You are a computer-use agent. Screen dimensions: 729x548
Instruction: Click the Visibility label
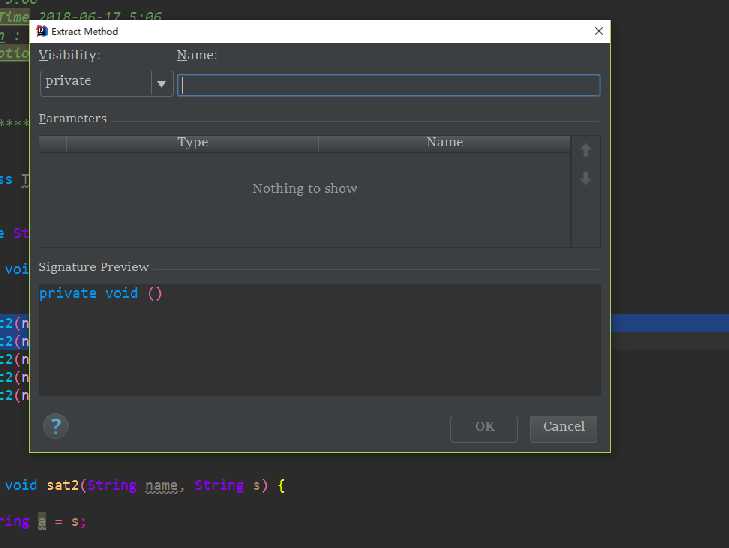69,55
